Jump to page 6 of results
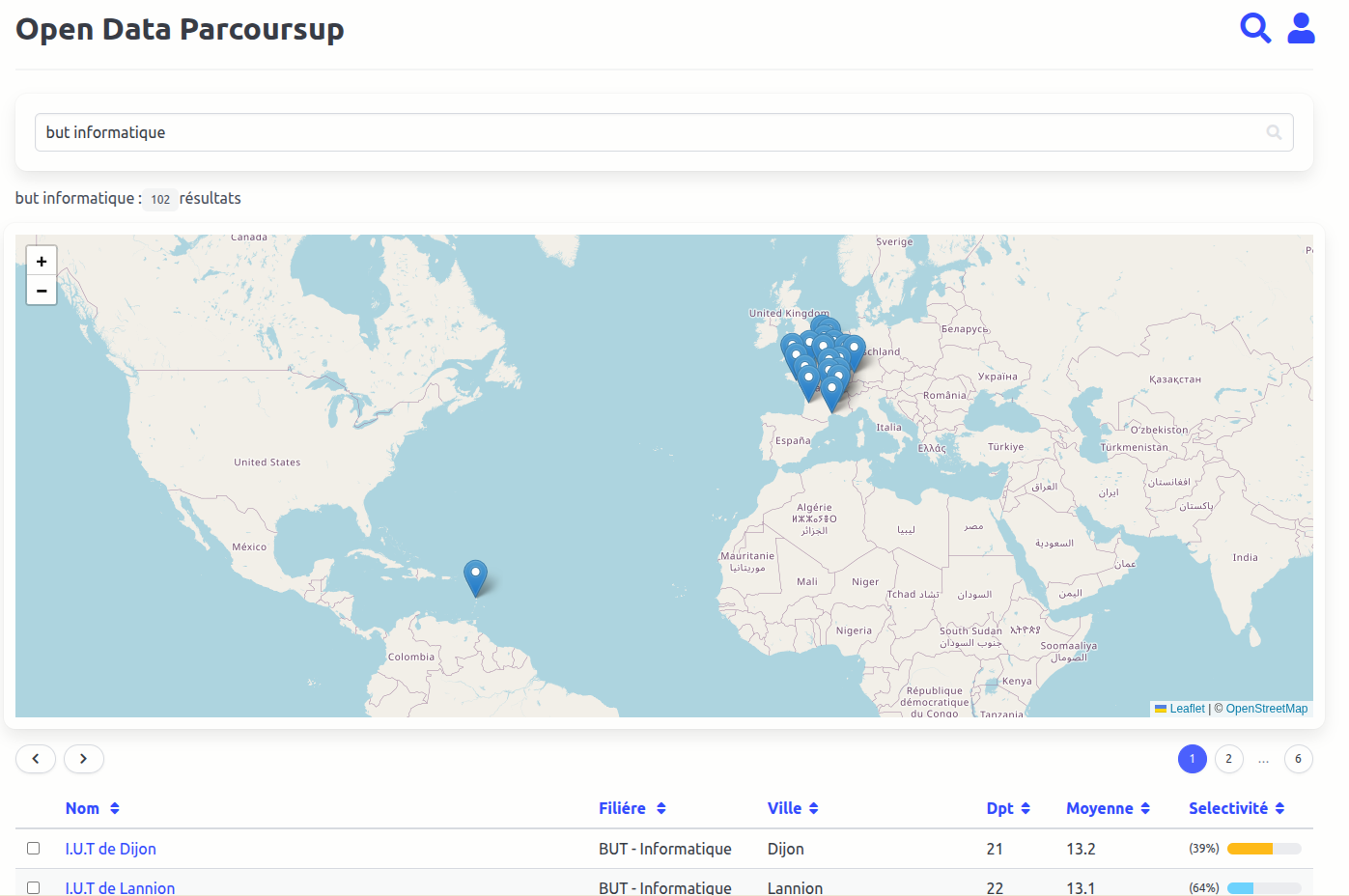 (x=1298, y=759)
